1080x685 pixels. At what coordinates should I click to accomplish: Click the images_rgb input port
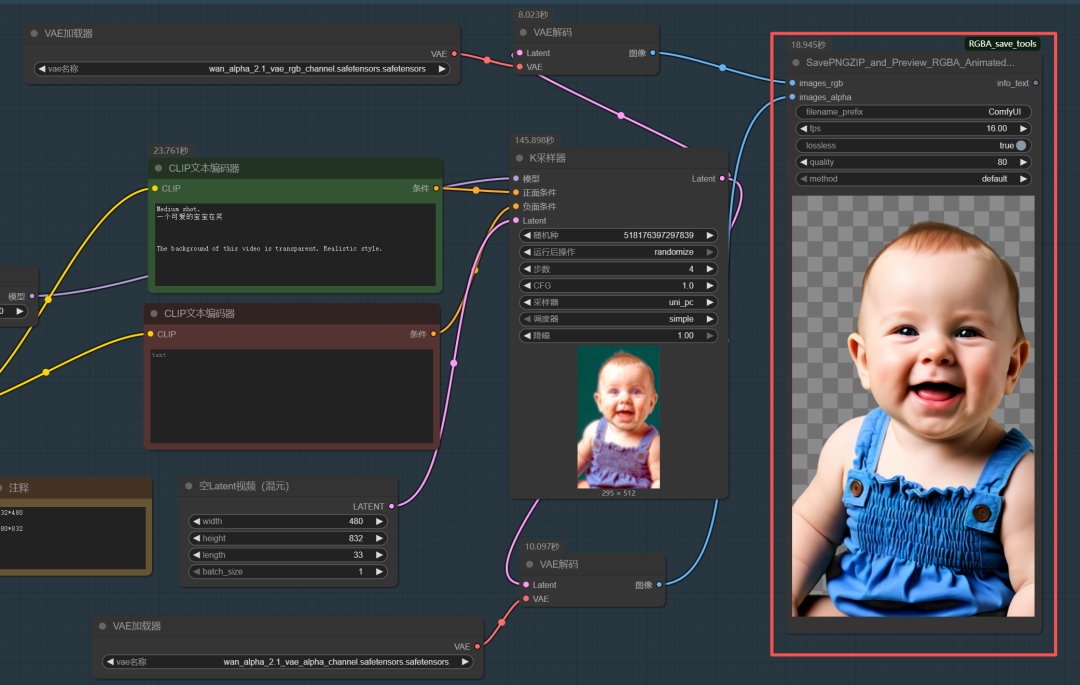(x=792, y=83)
